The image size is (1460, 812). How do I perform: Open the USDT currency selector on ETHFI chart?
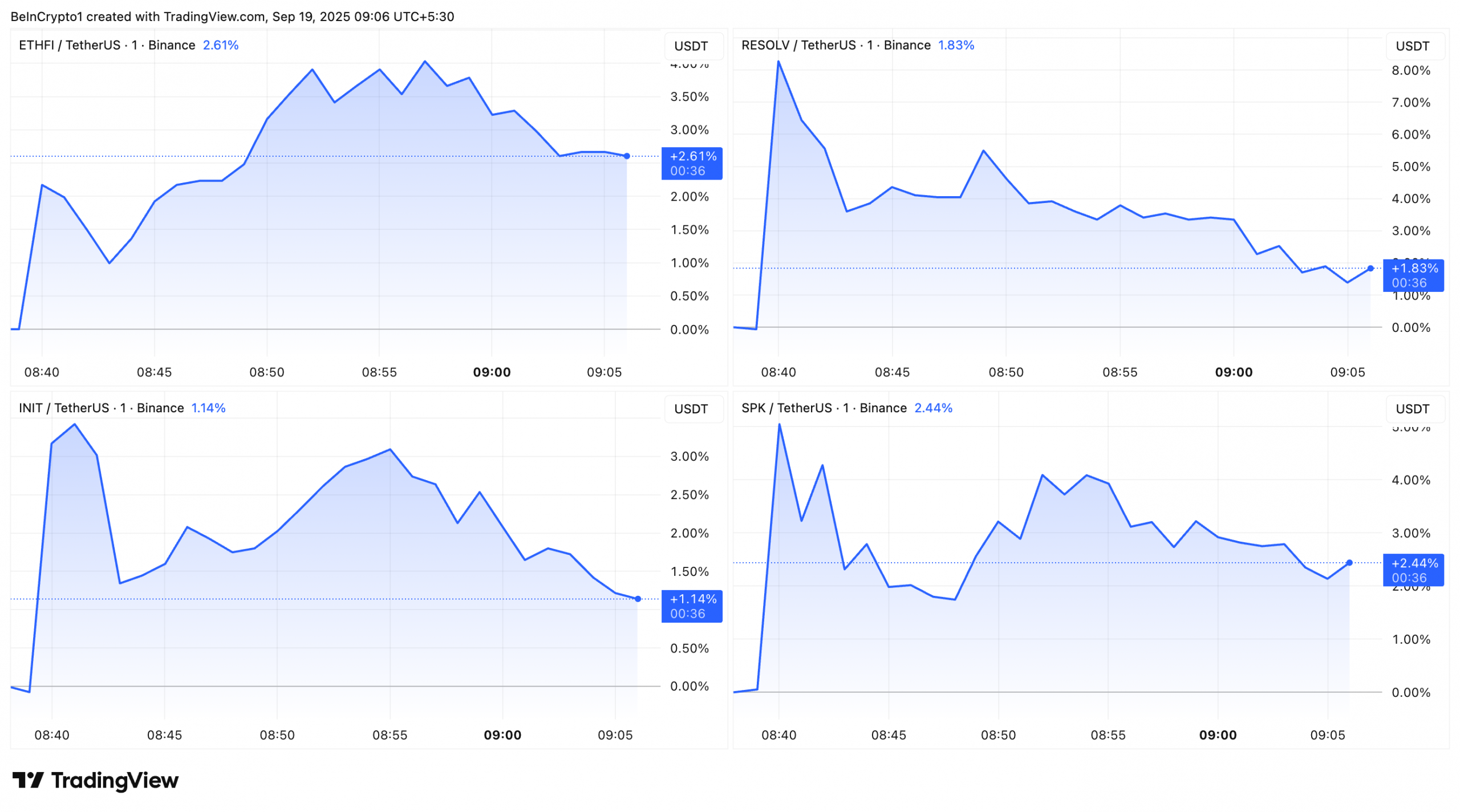691,46
